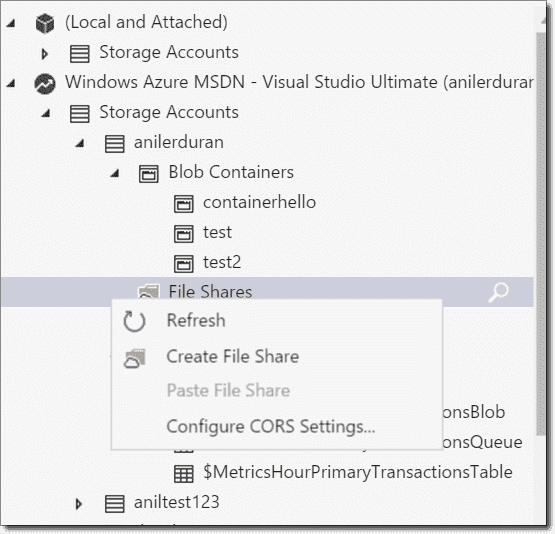555x534 pixels.
Task: Click the vertical scrollbar thumb
Action: tap(540, 234)
